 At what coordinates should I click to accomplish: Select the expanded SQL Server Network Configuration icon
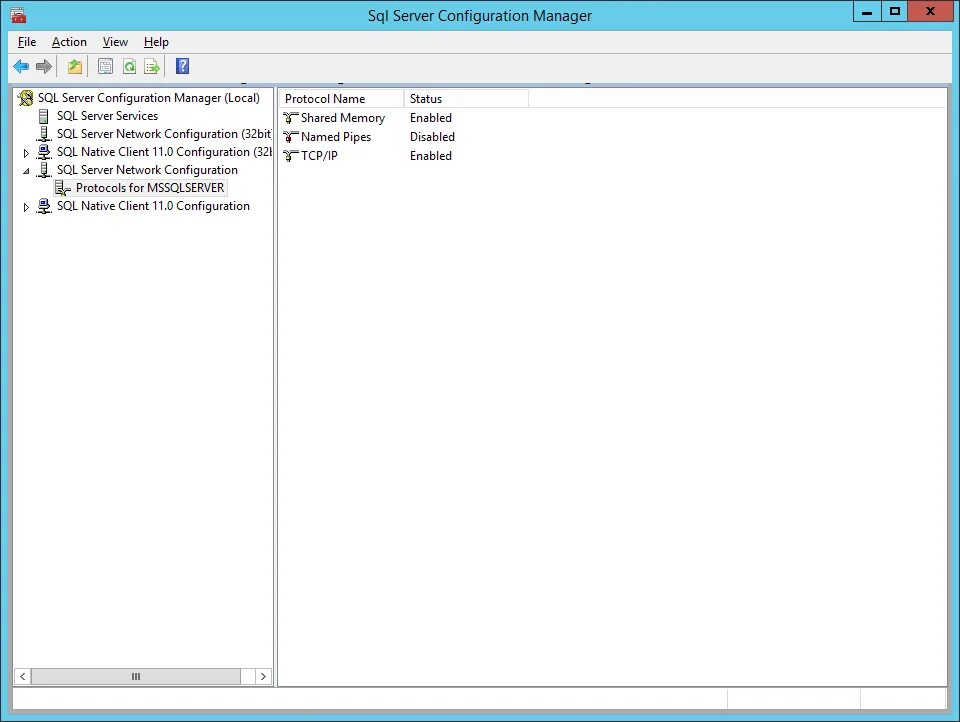[43, 170]
